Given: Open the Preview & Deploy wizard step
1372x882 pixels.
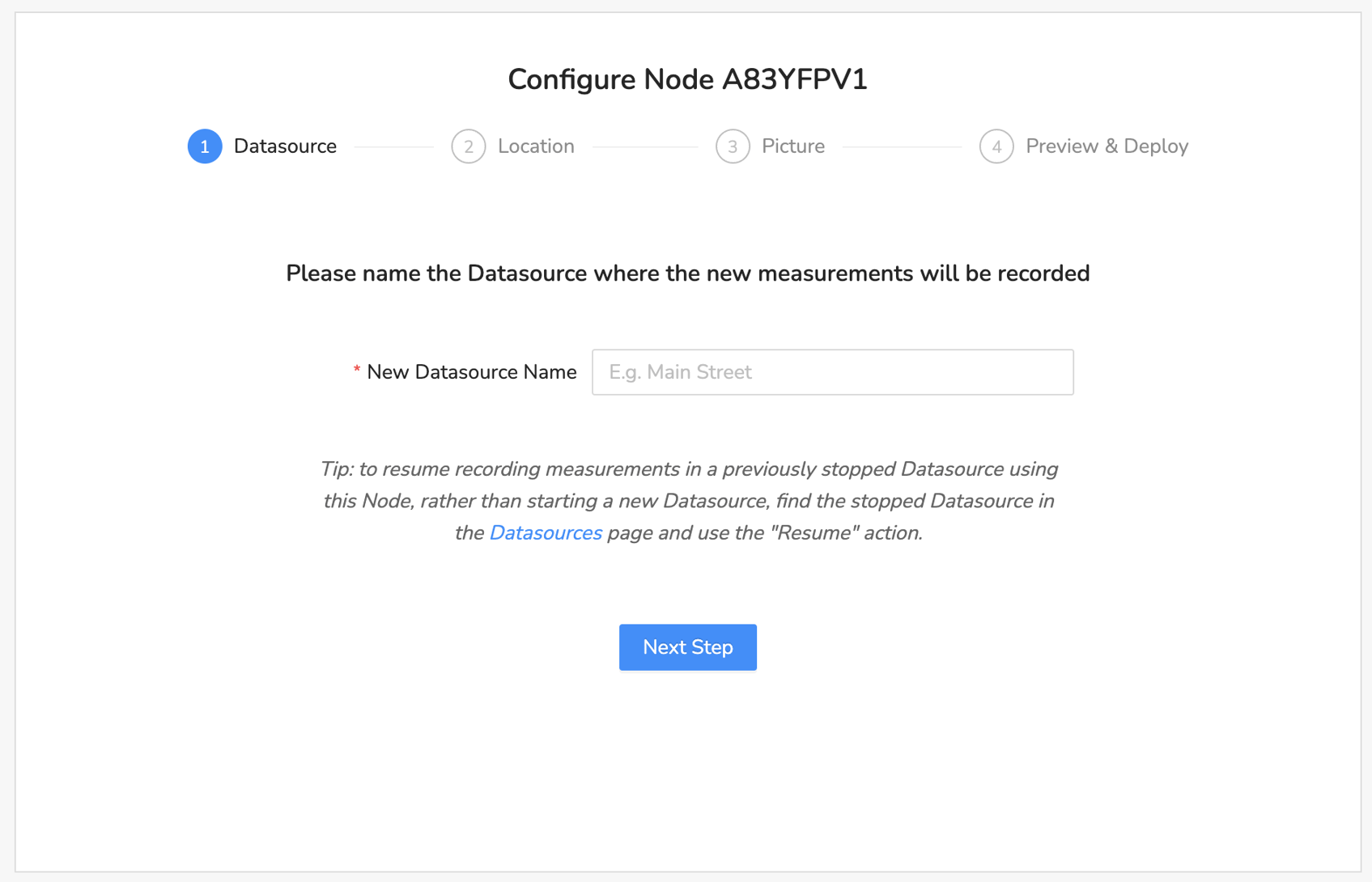Looking at the screenshot, I should coord(1107,146).
